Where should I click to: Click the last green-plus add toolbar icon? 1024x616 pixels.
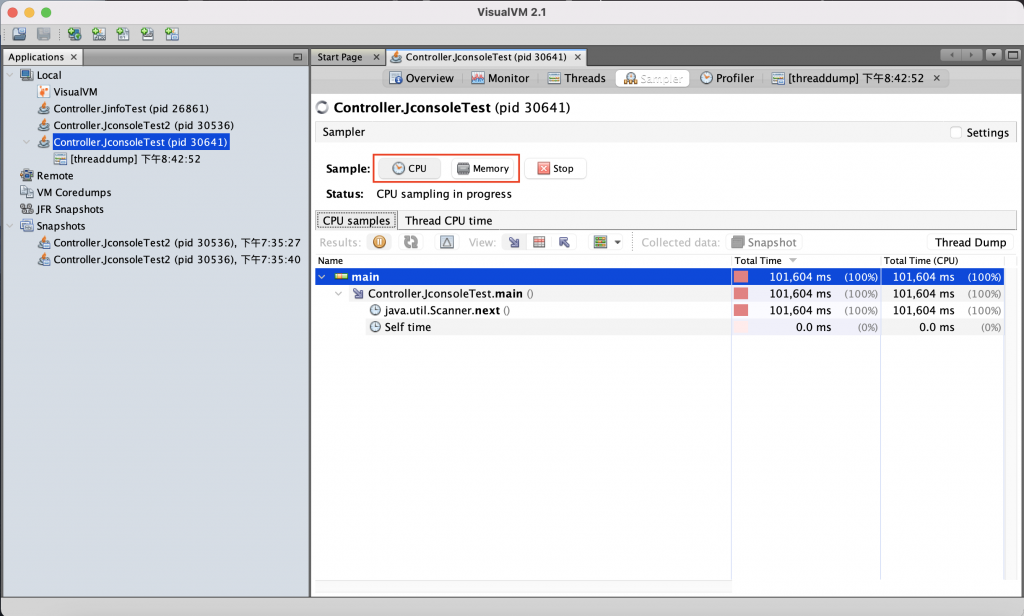point(172,34)
